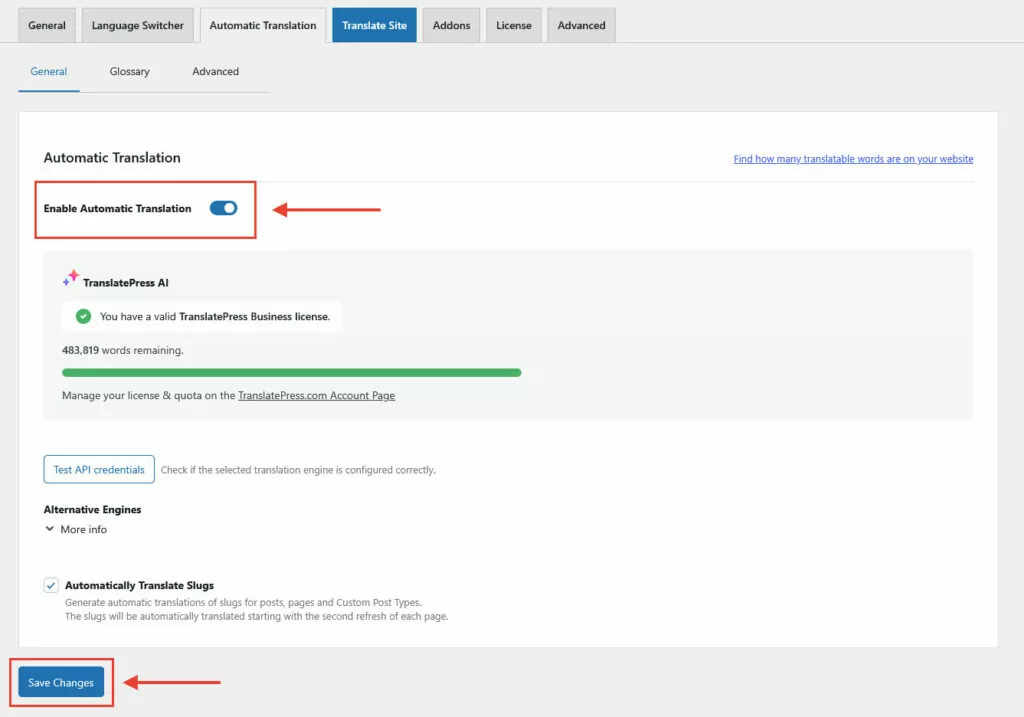Click the 'TranslatePress Business license' text

[253, 317]
